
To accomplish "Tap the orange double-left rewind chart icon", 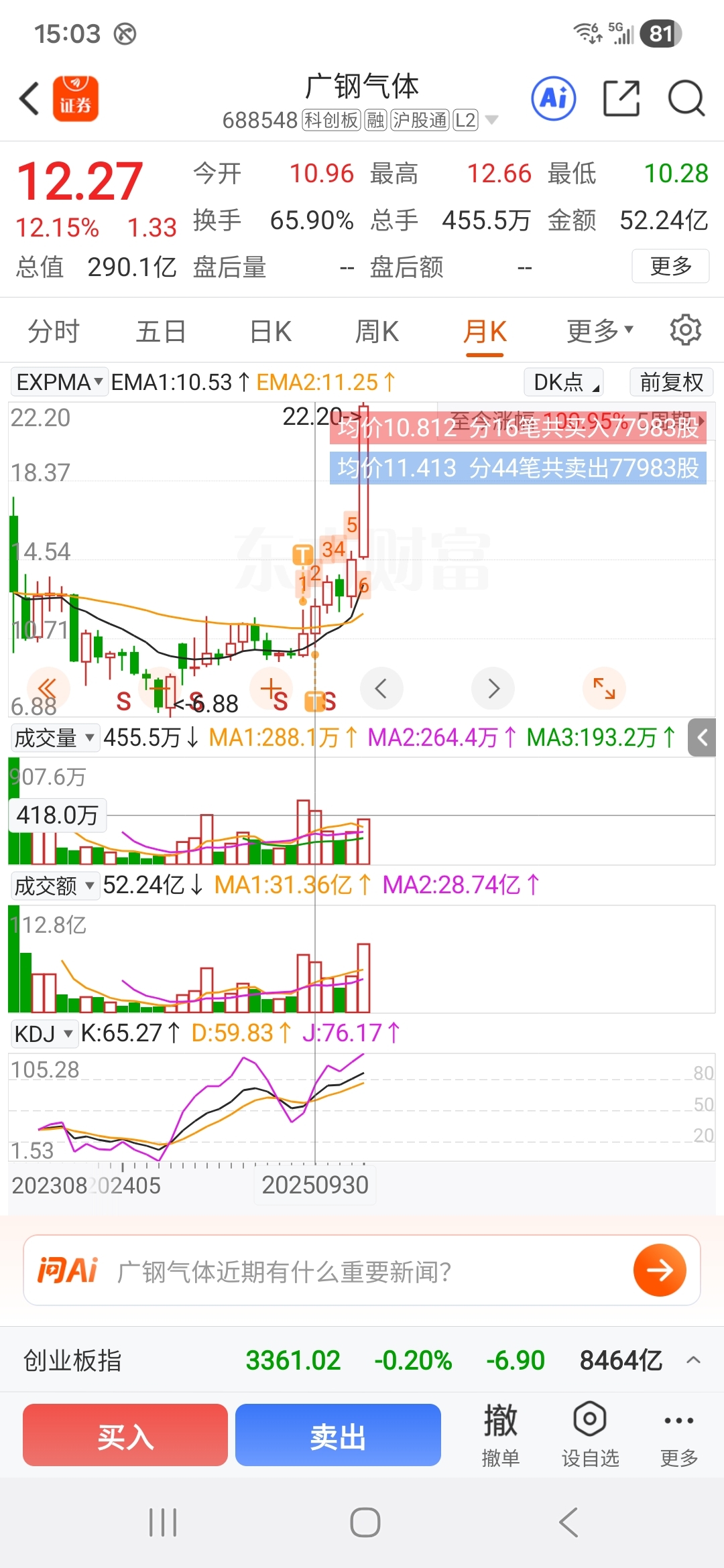I will click(x=48, y=688).
